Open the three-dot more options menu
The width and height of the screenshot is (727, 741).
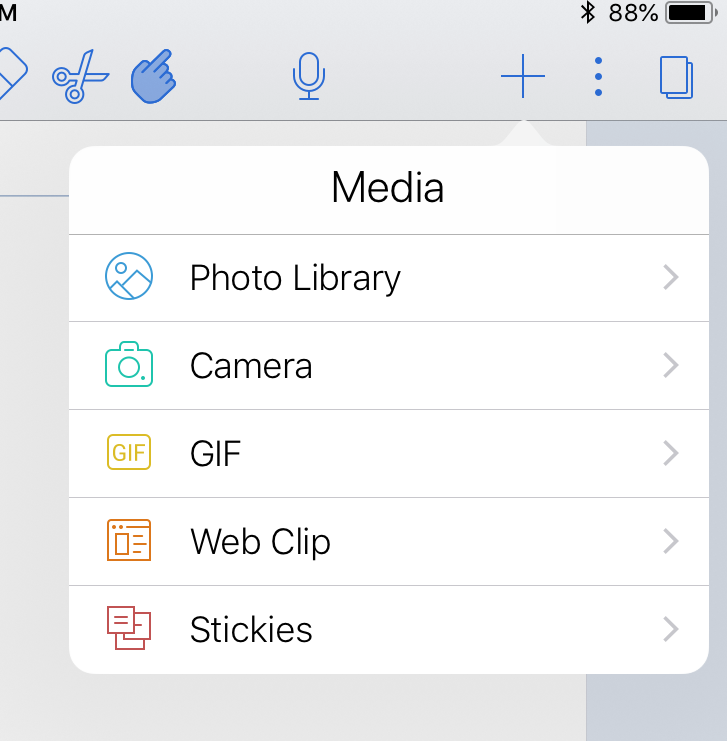pos(598,76)
